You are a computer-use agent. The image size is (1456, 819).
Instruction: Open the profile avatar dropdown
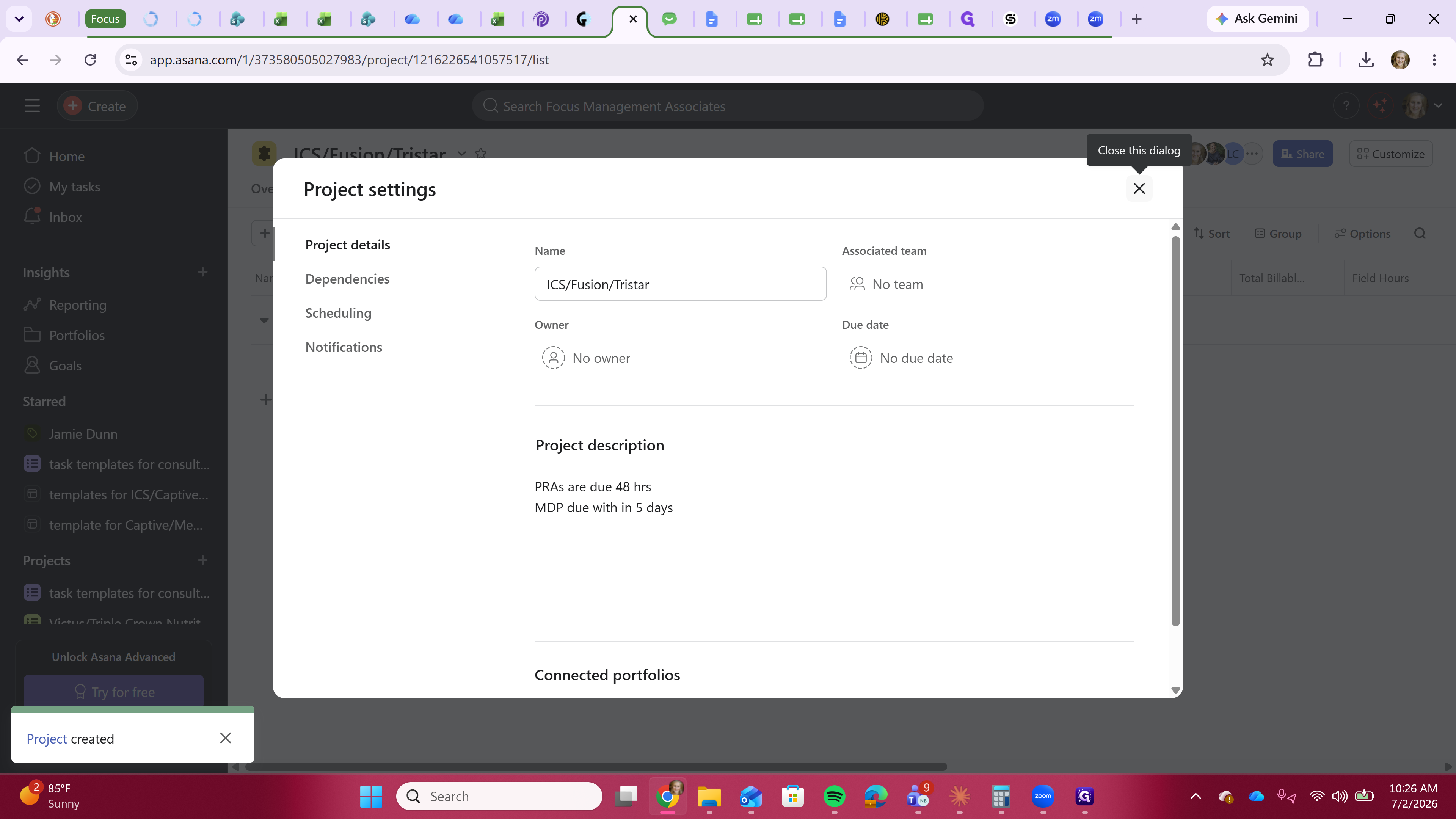pyautogui.click(x=1423, y=106)
